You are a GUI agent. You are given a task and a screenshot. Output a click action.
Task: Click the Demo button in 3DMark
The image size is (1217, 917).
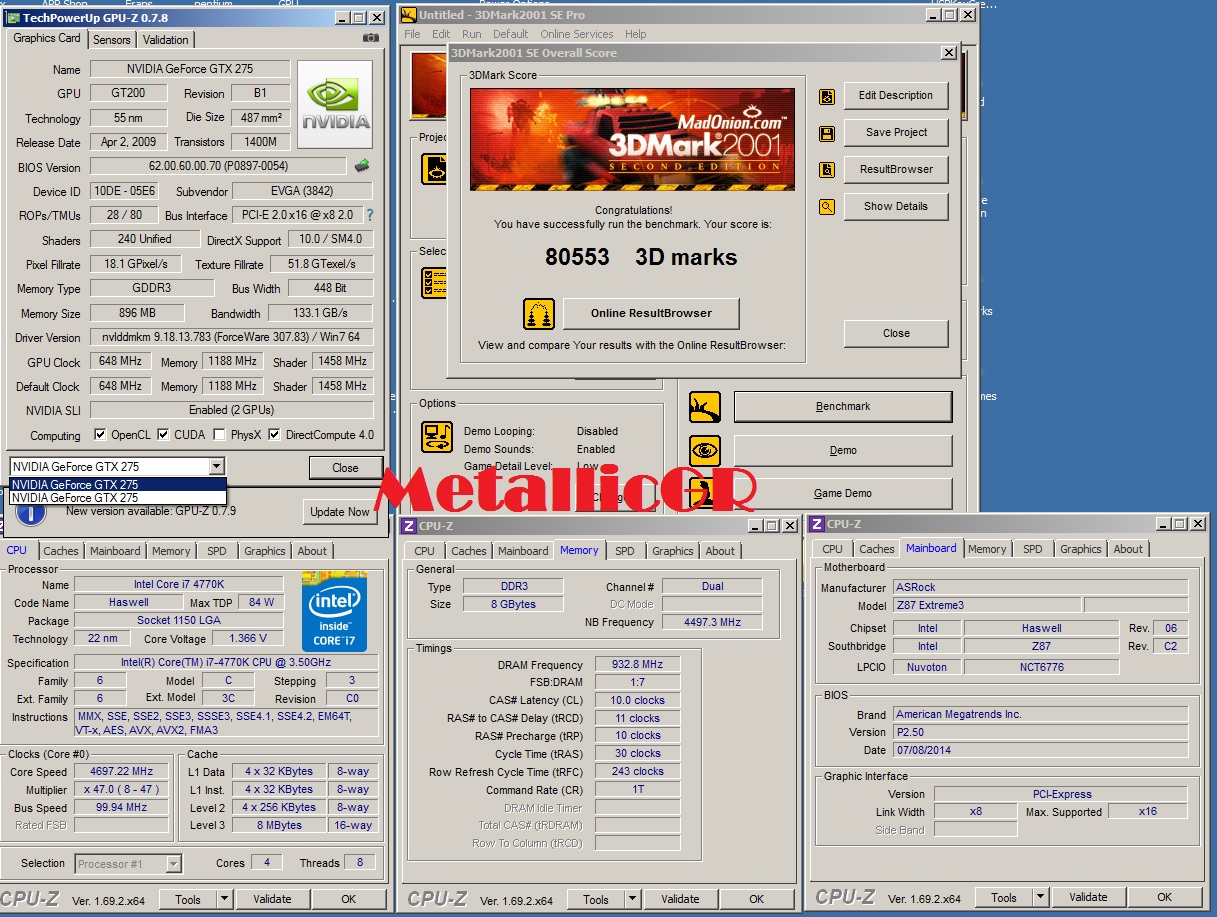[843, 451]
